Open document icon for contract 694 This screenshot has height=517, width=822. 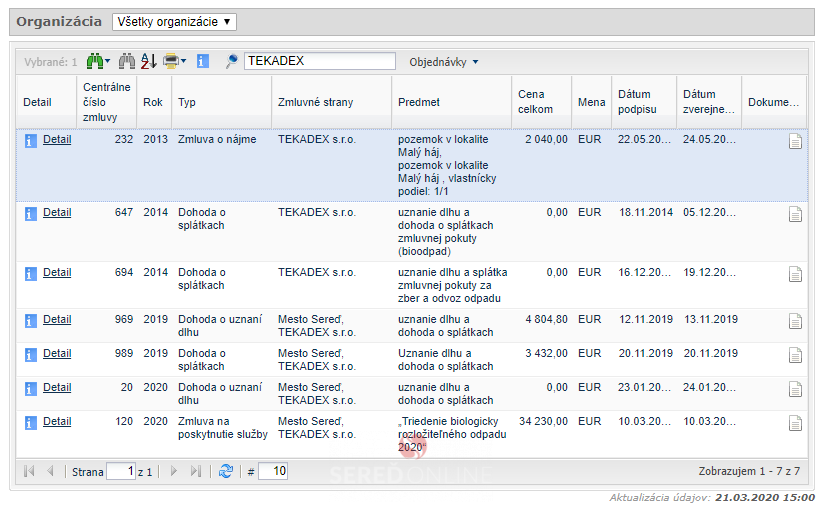pyautogui.click(x=795, y=274)
